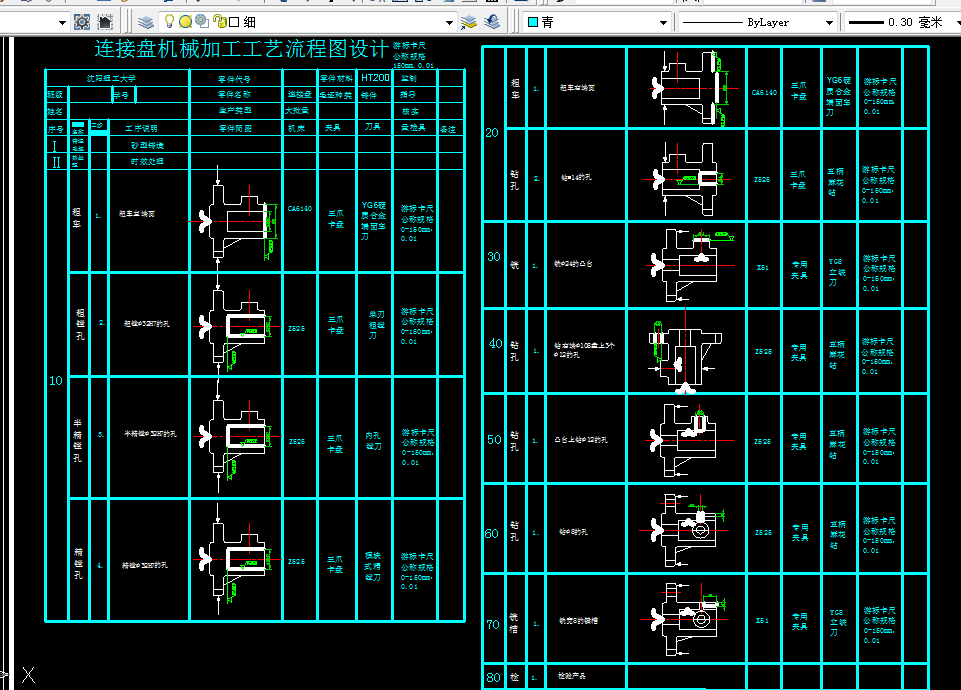The height and width of the screenshot is (690, 961).
Task: Select the operation number 70
Action: [x=493, y=625]
